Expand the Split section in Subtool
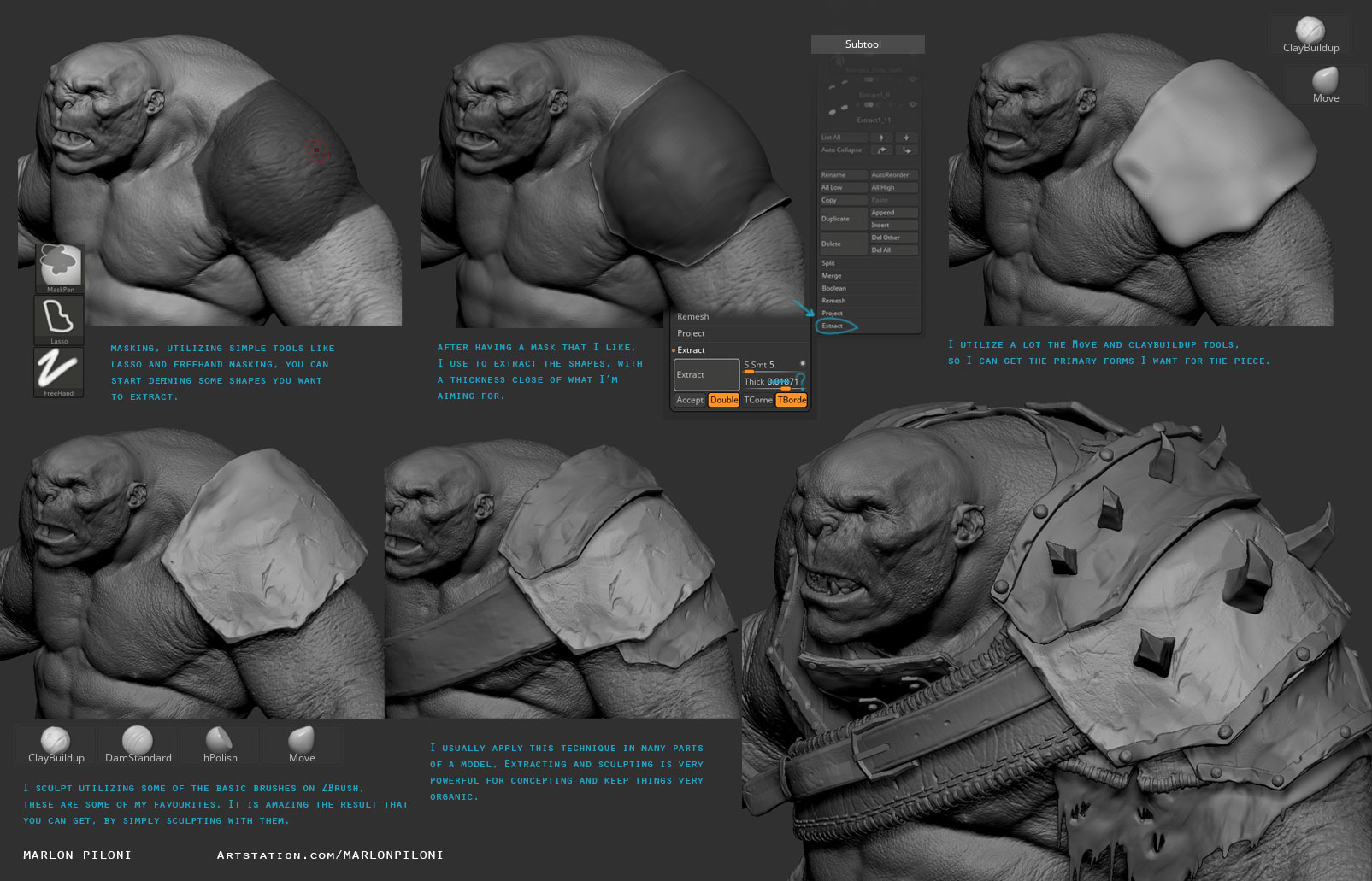The height and width of the screenshot is (881, 1372). (x=869, y=263)
